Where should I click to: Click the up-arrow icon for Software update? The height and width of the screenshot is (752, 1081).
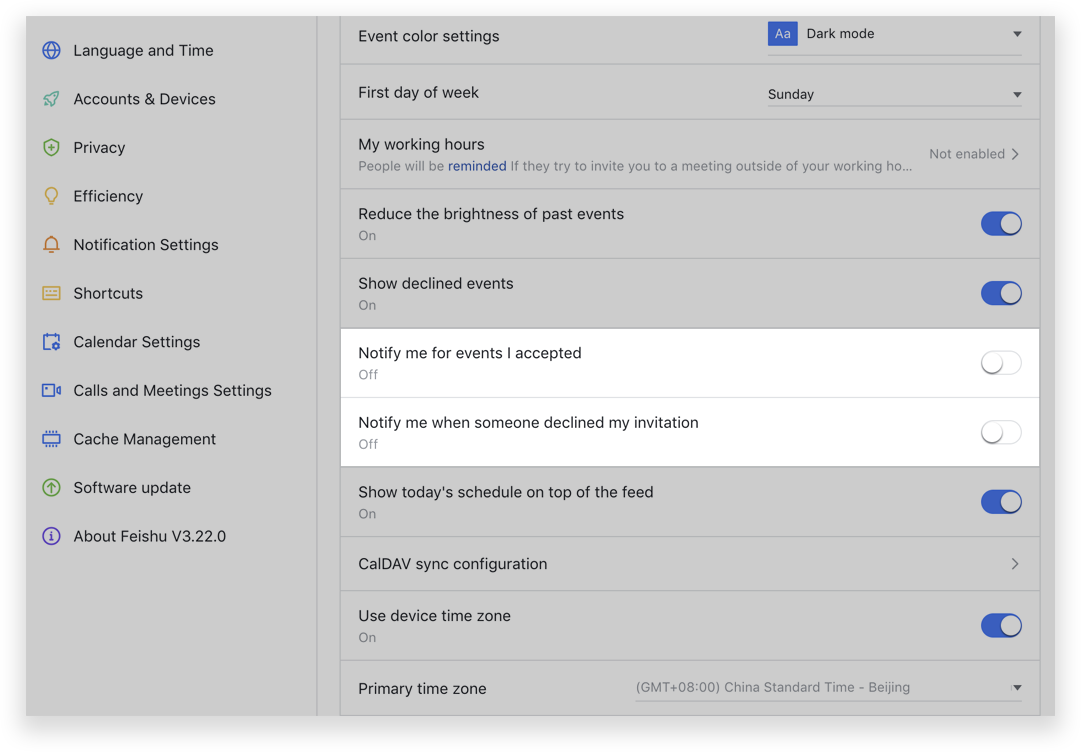51,487
